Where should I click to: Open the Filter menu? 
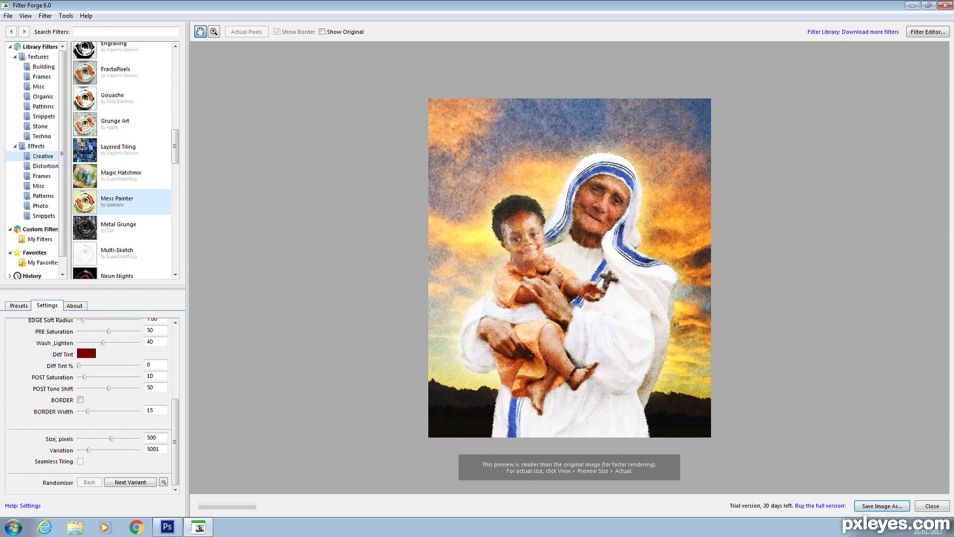[45, 16]
